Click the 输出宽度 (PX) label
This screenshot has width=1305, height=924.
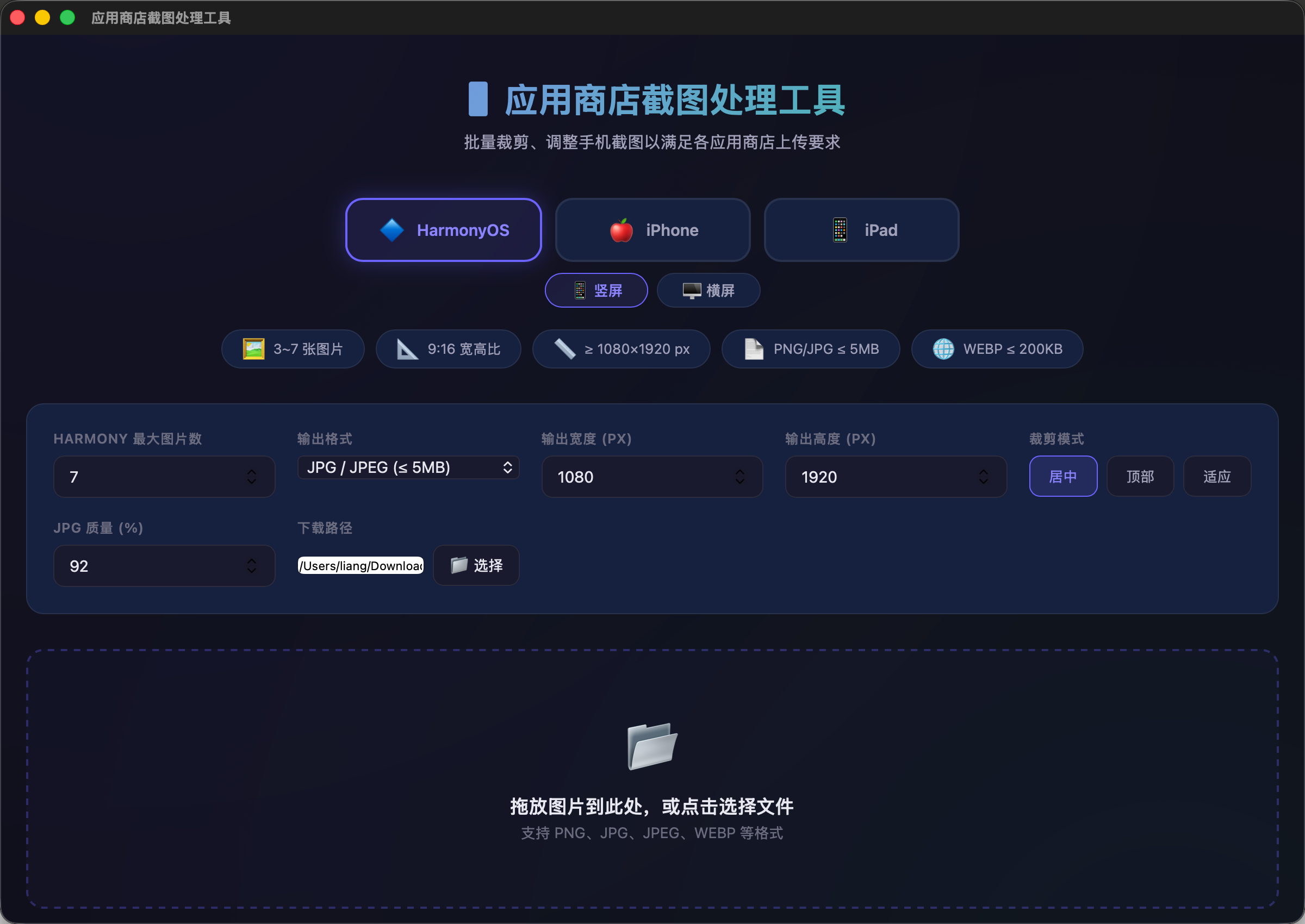[587, 439]
